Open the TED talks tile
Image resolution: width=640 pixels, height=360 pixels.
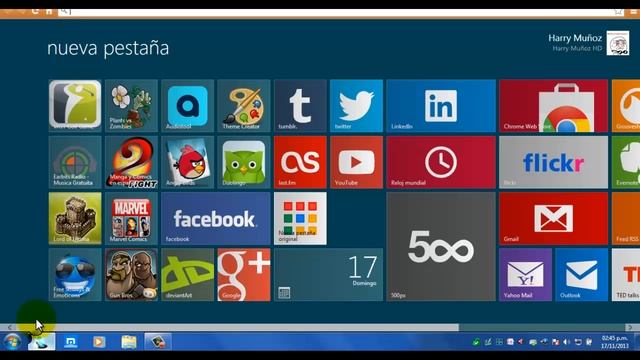point(626,275)
